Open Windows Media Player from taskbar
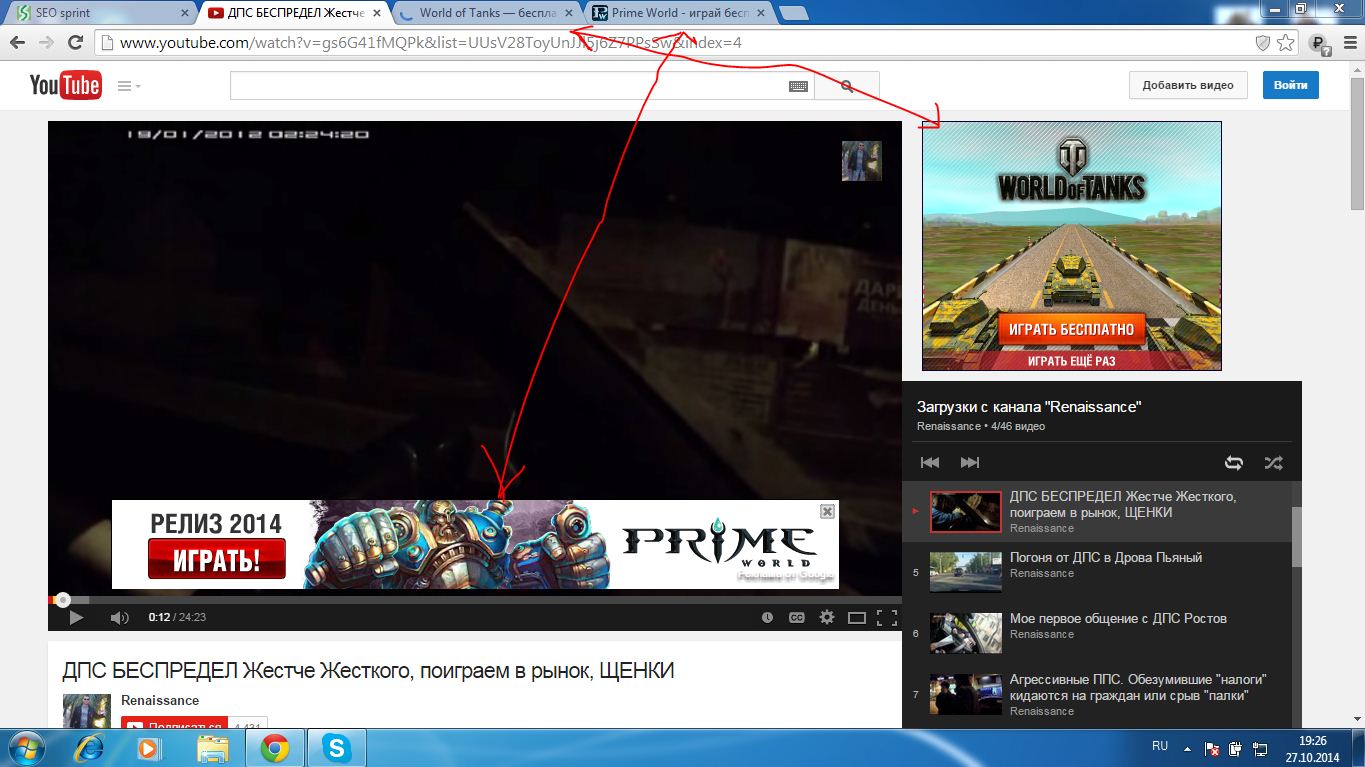The height and width of the screenshot is (767, 1365). coord(149,747)
